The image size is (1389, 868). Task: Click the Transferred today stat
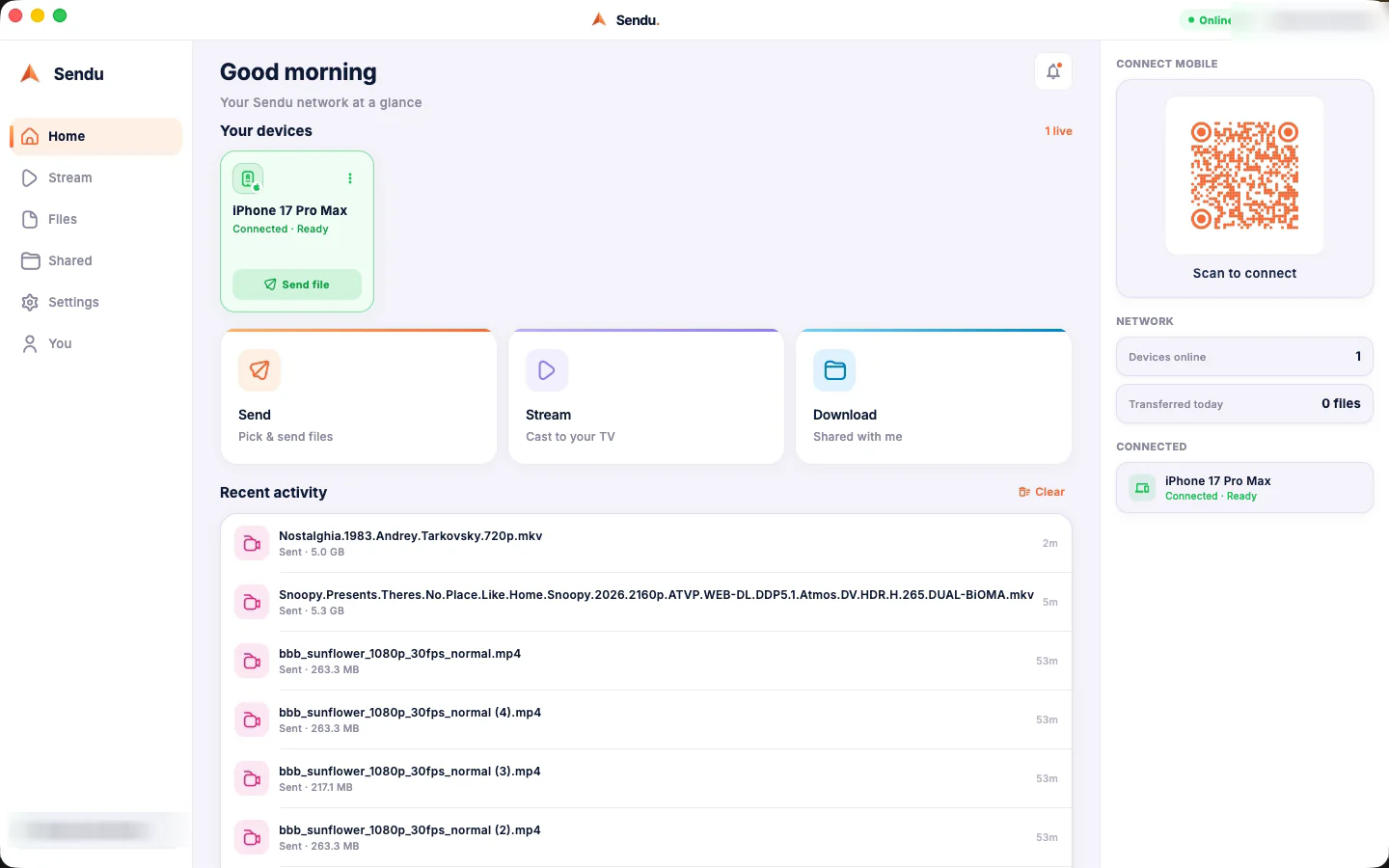[1244, 404]
